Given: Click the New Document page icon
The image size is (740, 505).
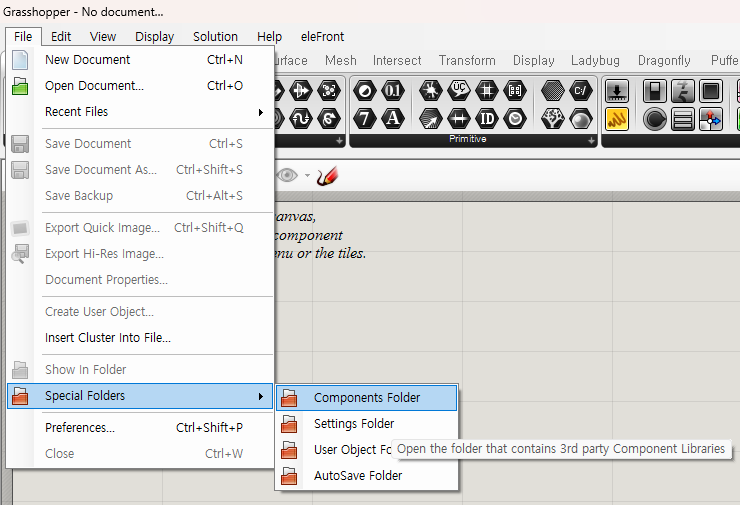Looking at the screenshot, I should pos(20,60).
